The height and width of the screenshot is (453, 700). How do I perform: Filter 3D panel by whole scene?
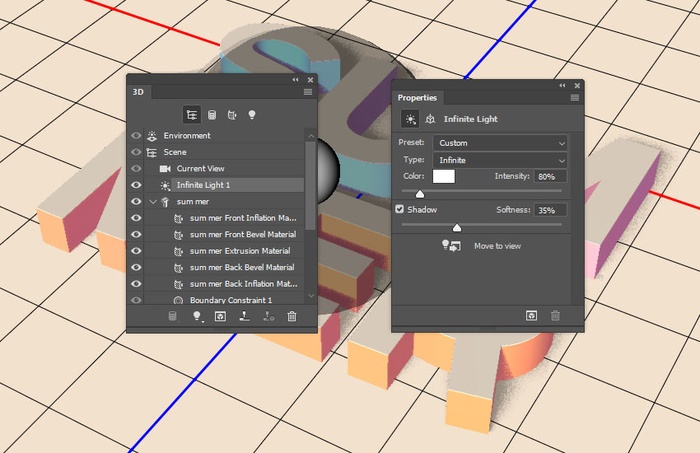tap(192, 115)
